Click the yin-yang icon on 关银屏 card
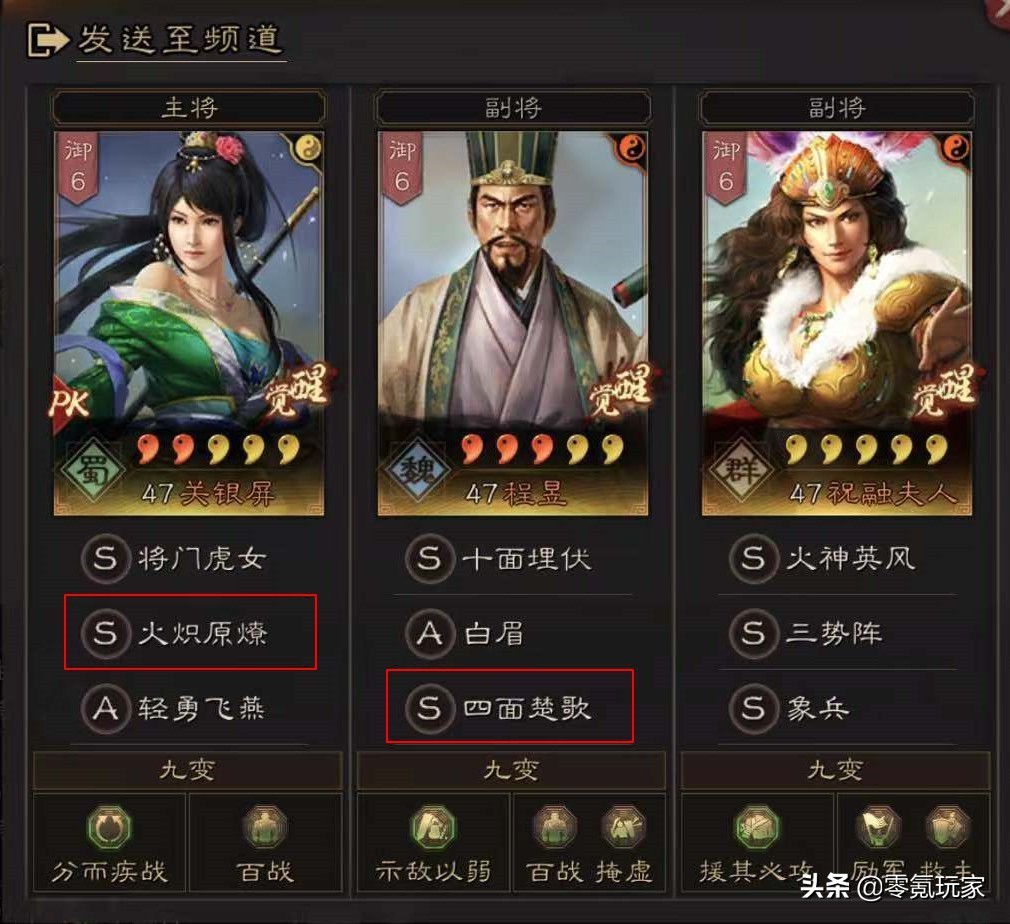 click(310, 149)
